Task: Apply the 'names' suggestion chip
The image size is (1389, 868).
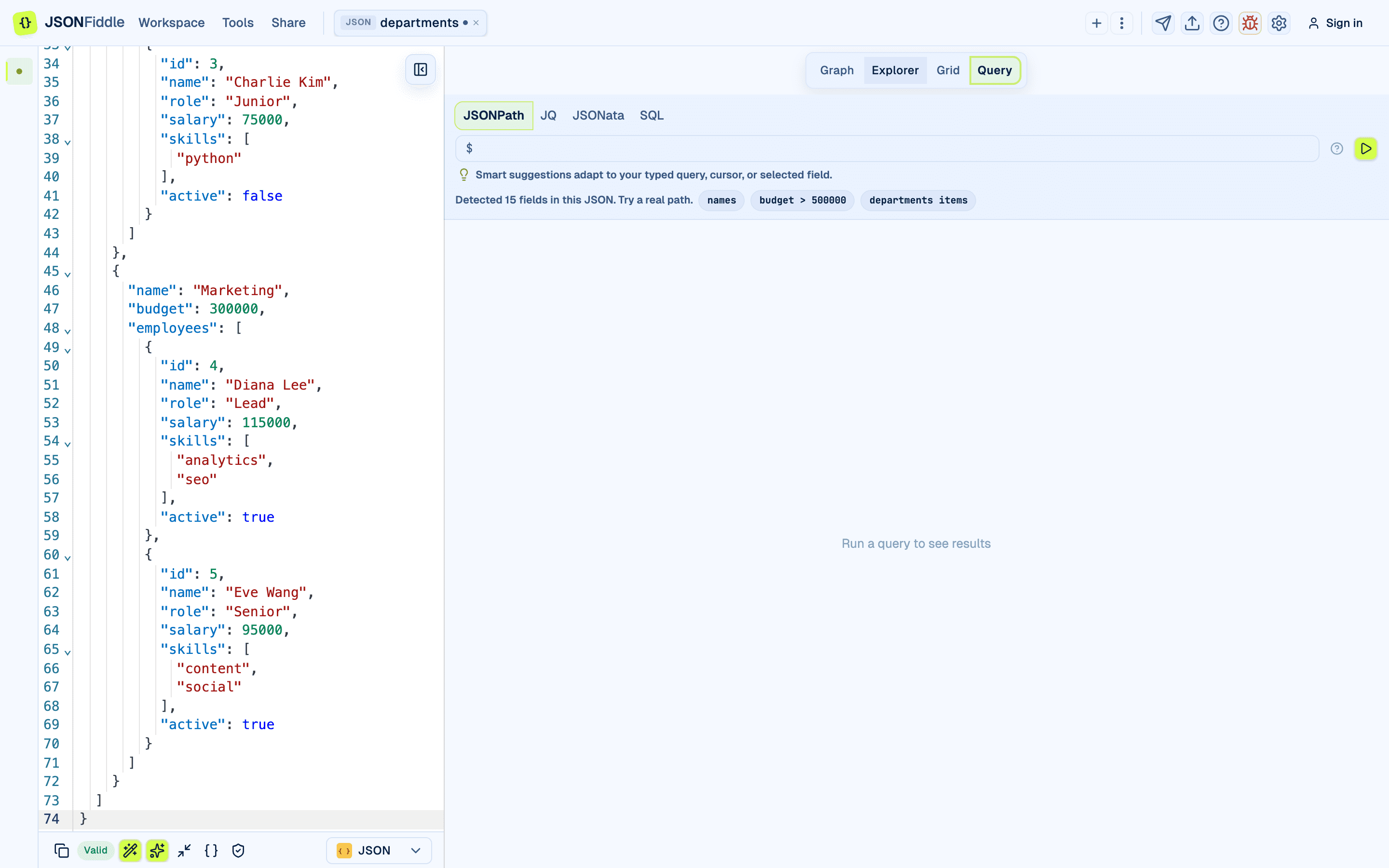Action: [722, 200]
